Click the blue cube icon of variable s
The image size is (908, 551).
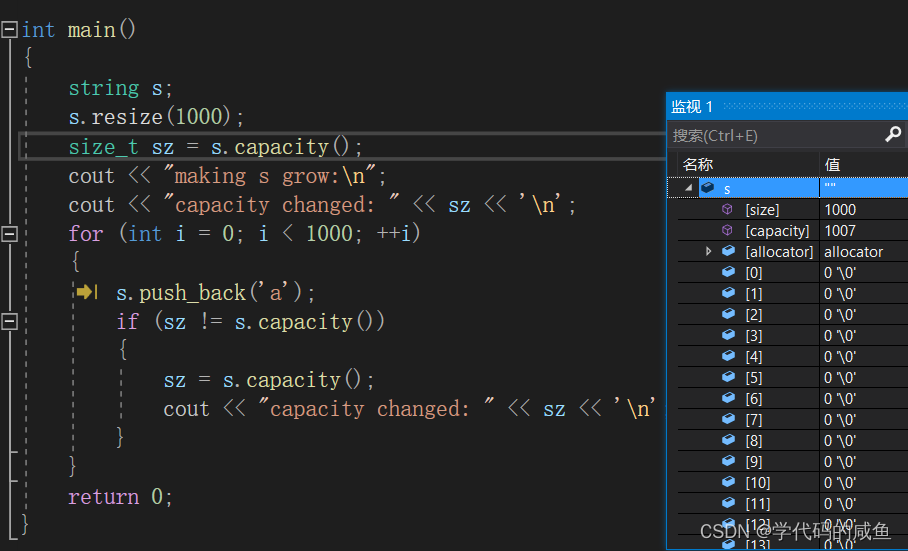(x=707, y=188)
